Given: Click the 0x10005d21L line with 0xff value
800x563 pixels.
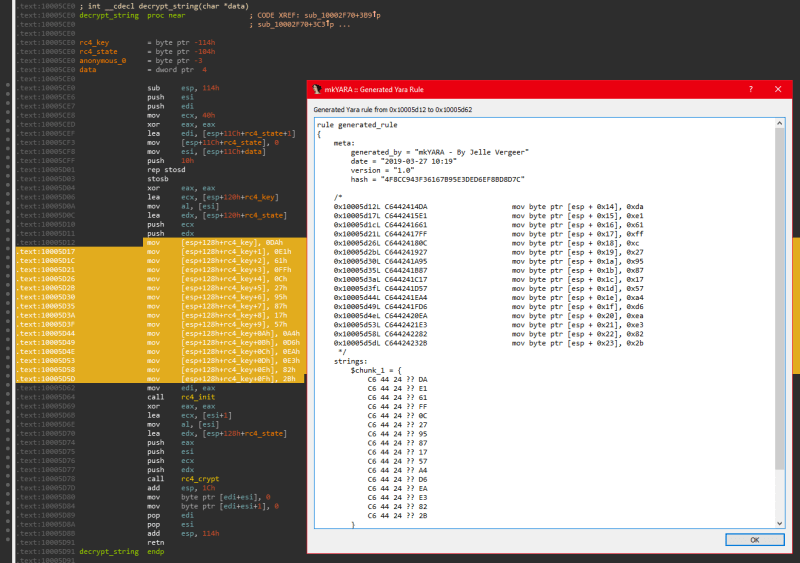Looking at the screenshot, I should (x=488, y=234).
